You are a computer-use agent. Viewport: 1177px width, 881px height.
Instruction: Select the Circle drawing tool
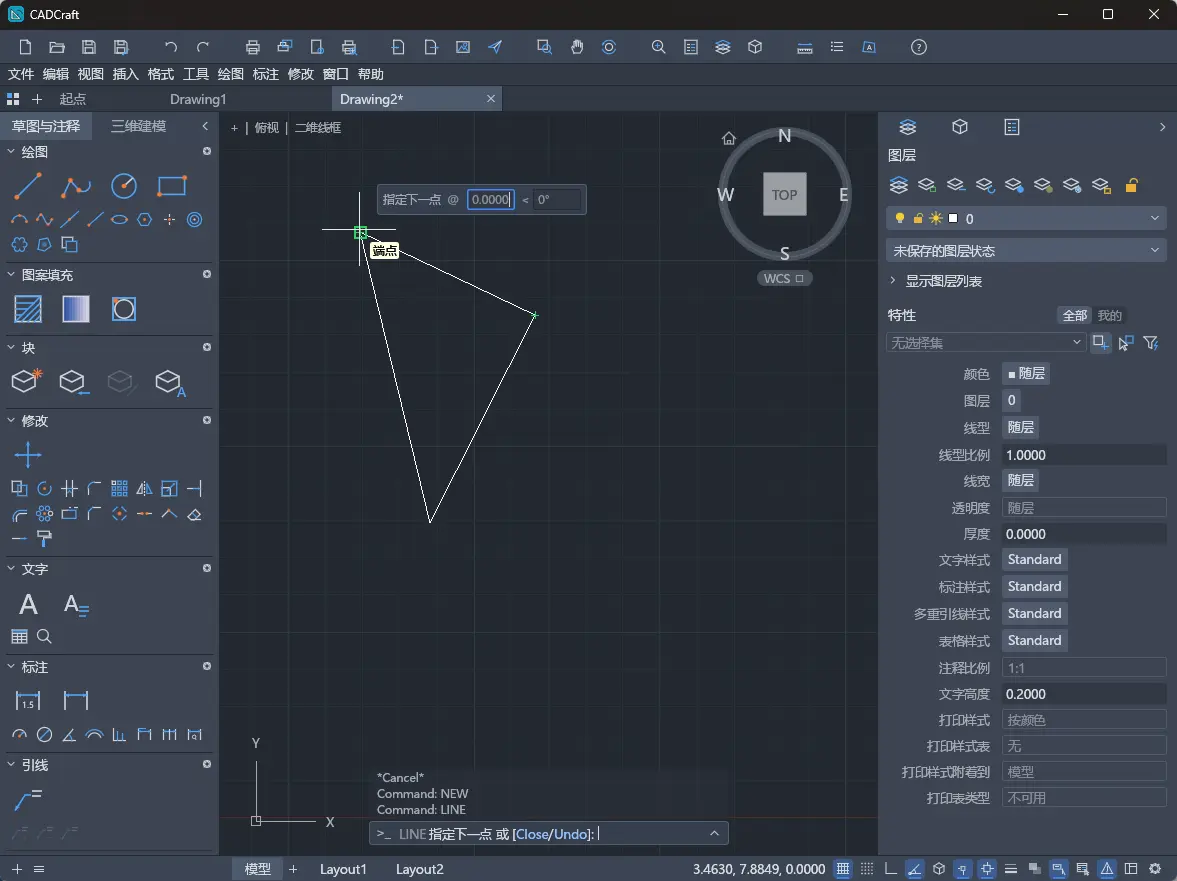tap(124, 185)
